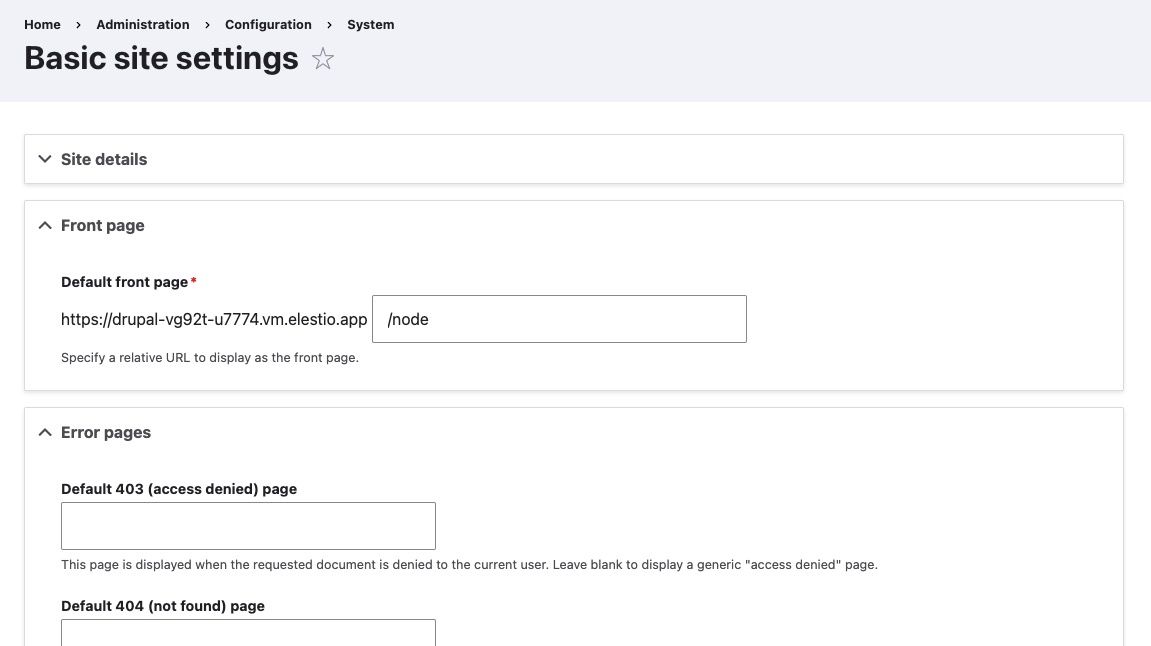Click the star icon to bookmark this page

coord(322,59)
